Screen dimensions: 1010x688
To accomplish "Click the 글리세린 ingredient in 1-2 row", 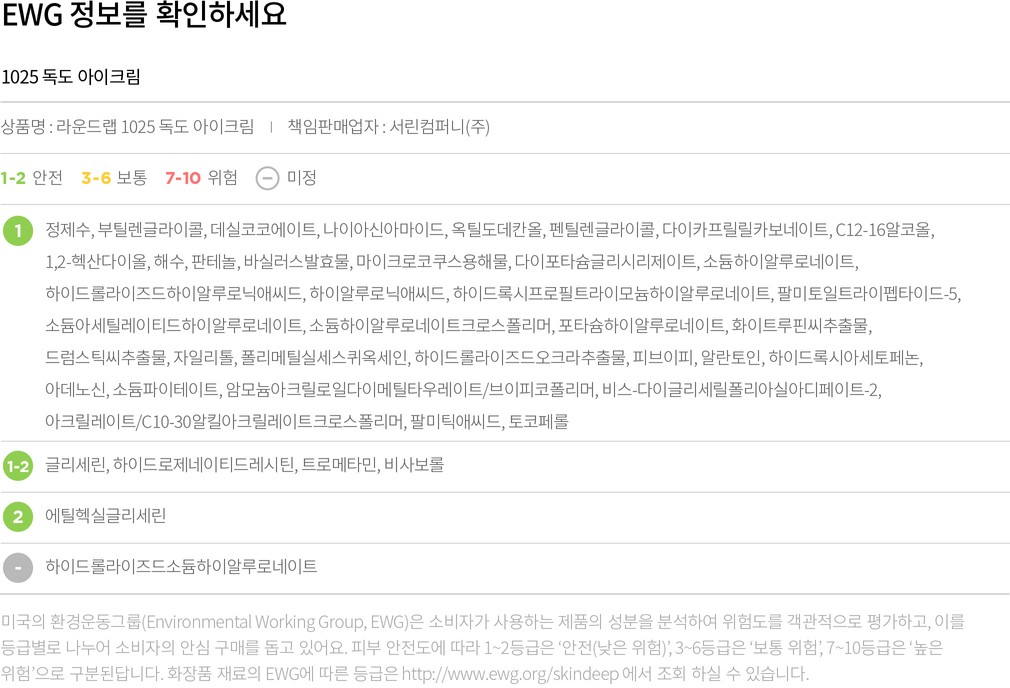I will pos(75,465).
